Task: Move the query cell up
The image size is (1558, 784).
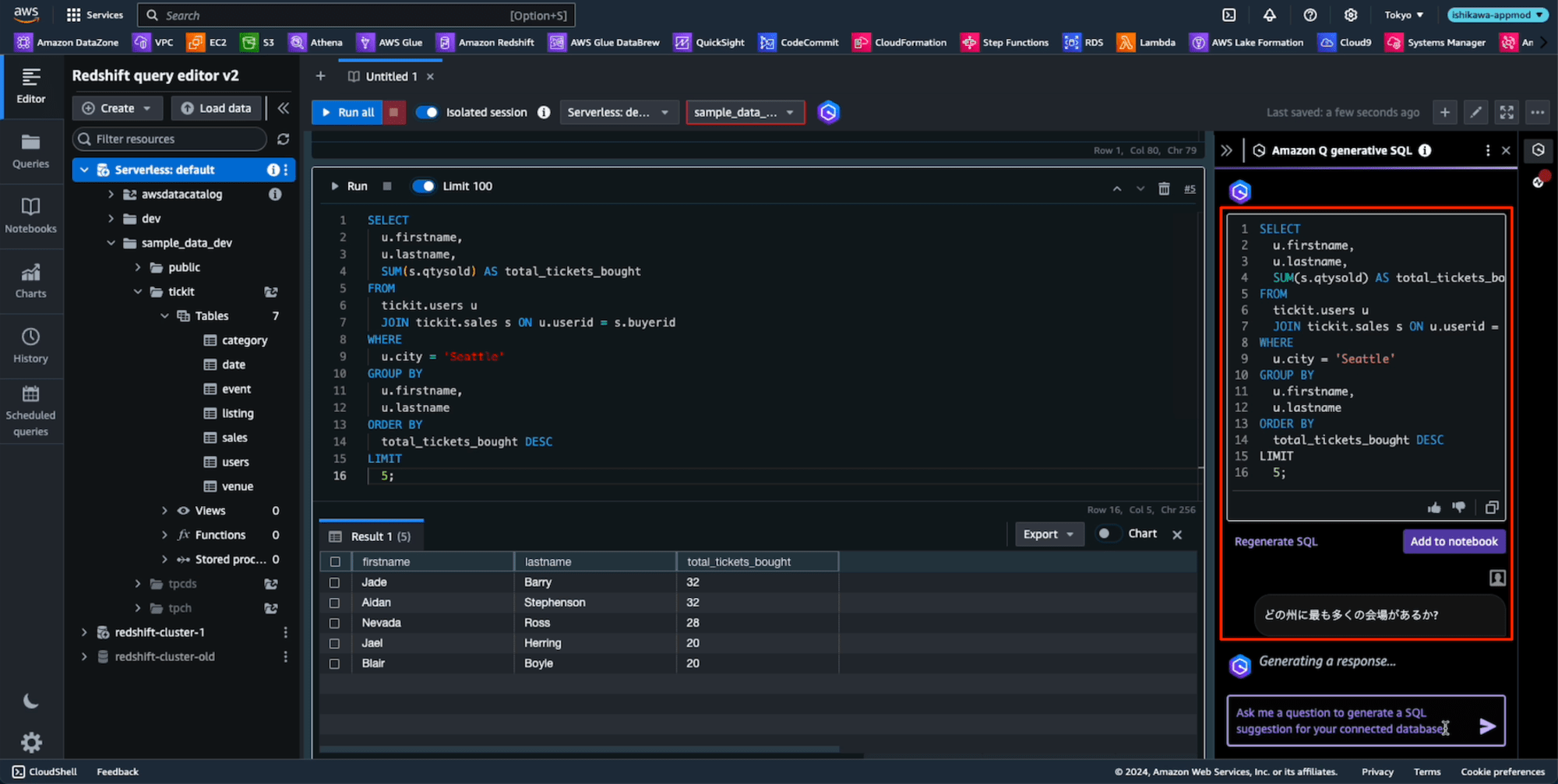Action: (1117, 188)
